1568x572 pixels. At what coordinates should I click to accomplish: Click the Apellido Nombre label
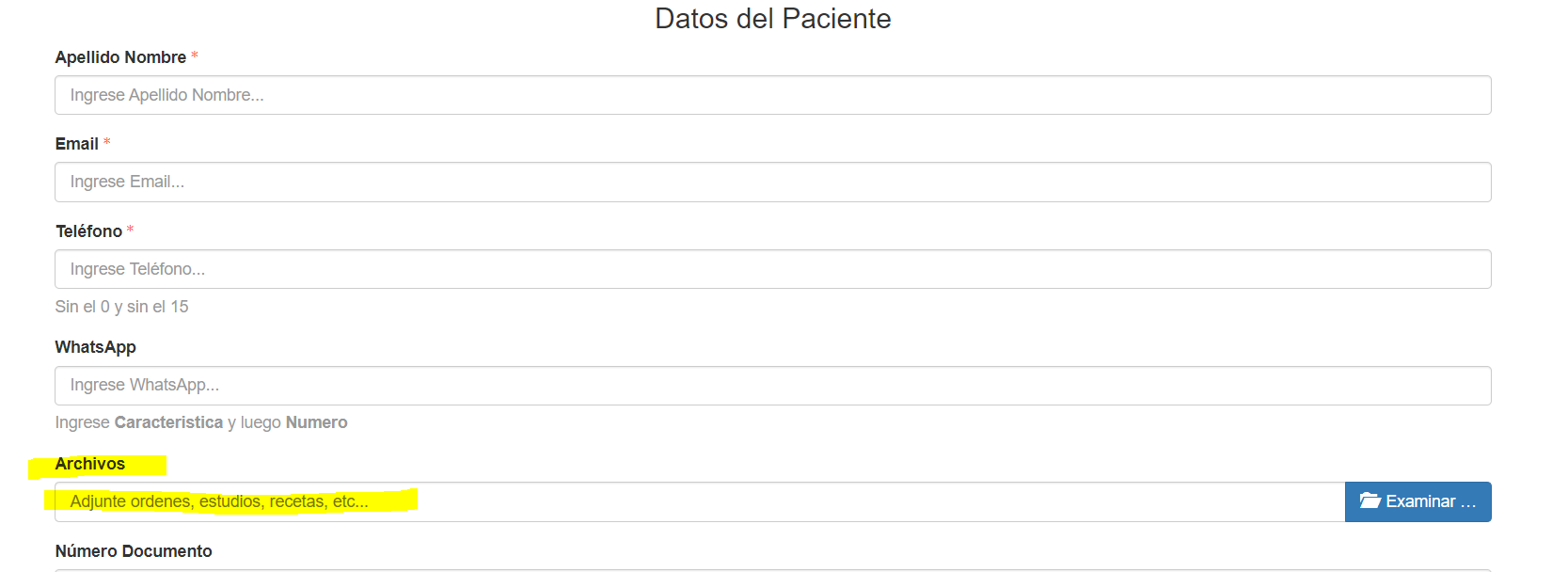[x=120, y=57]
